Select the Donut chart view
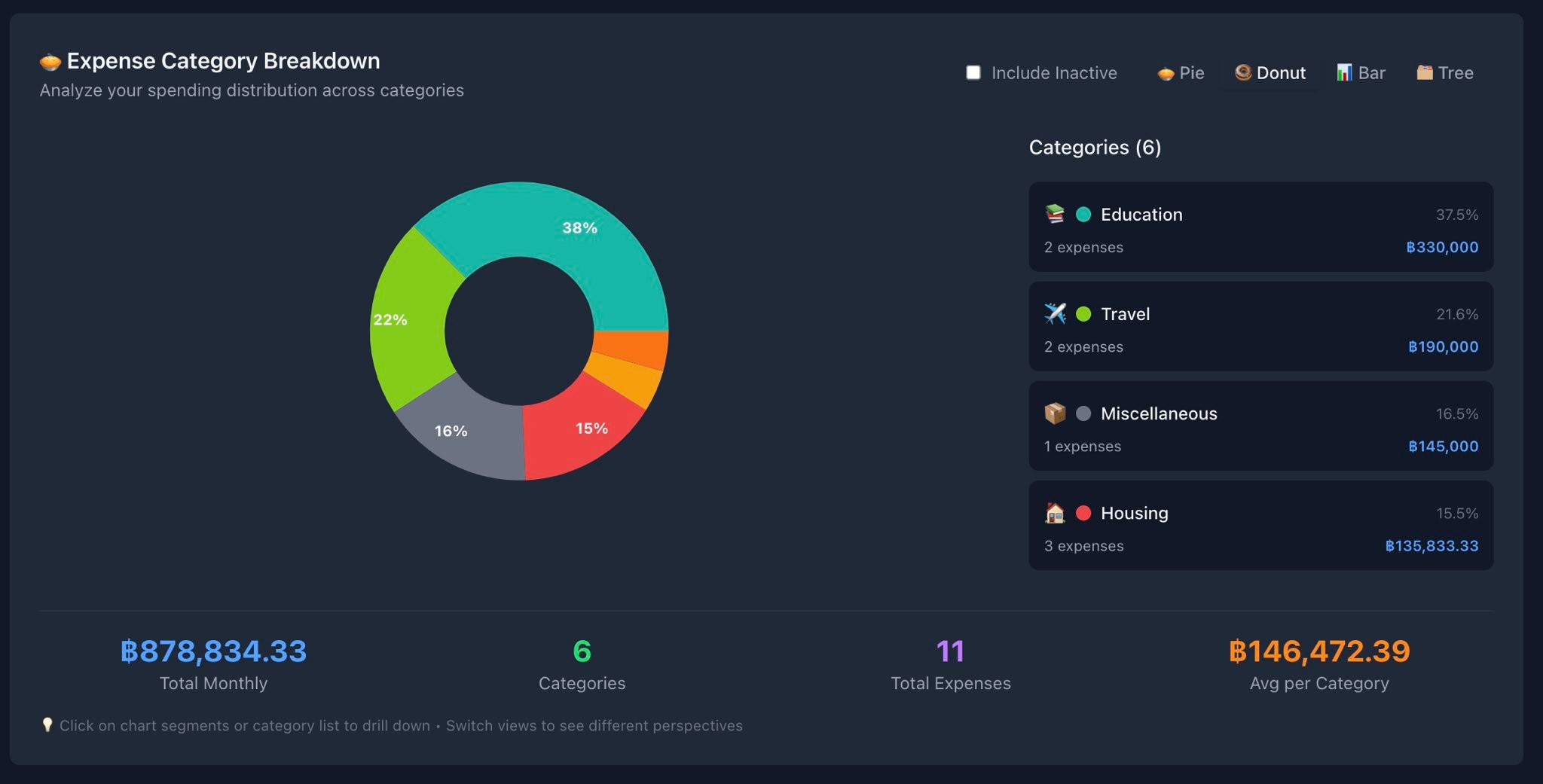 click(x=1270, y=72)
